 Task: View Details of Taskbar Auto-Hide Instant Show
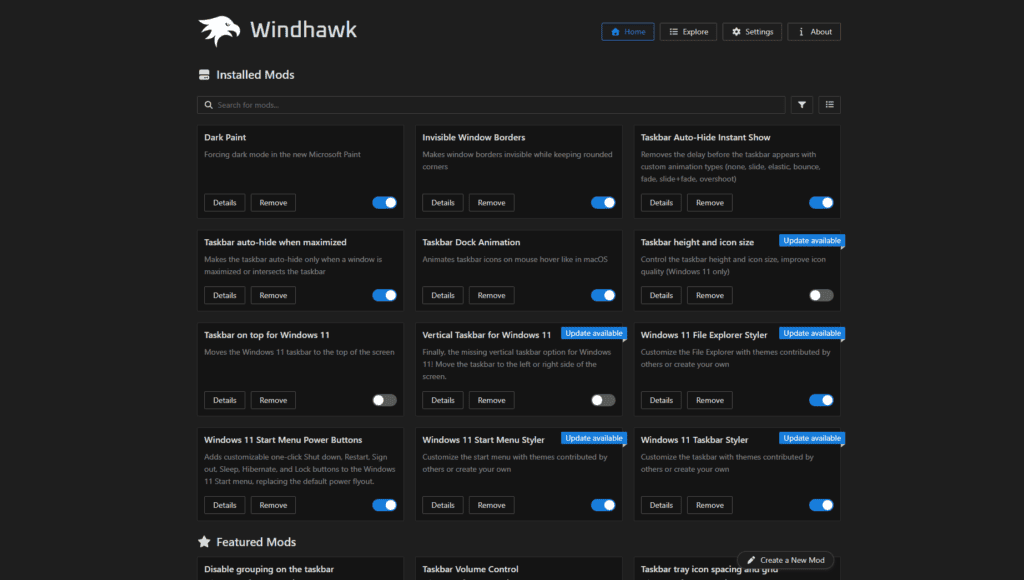661,202
